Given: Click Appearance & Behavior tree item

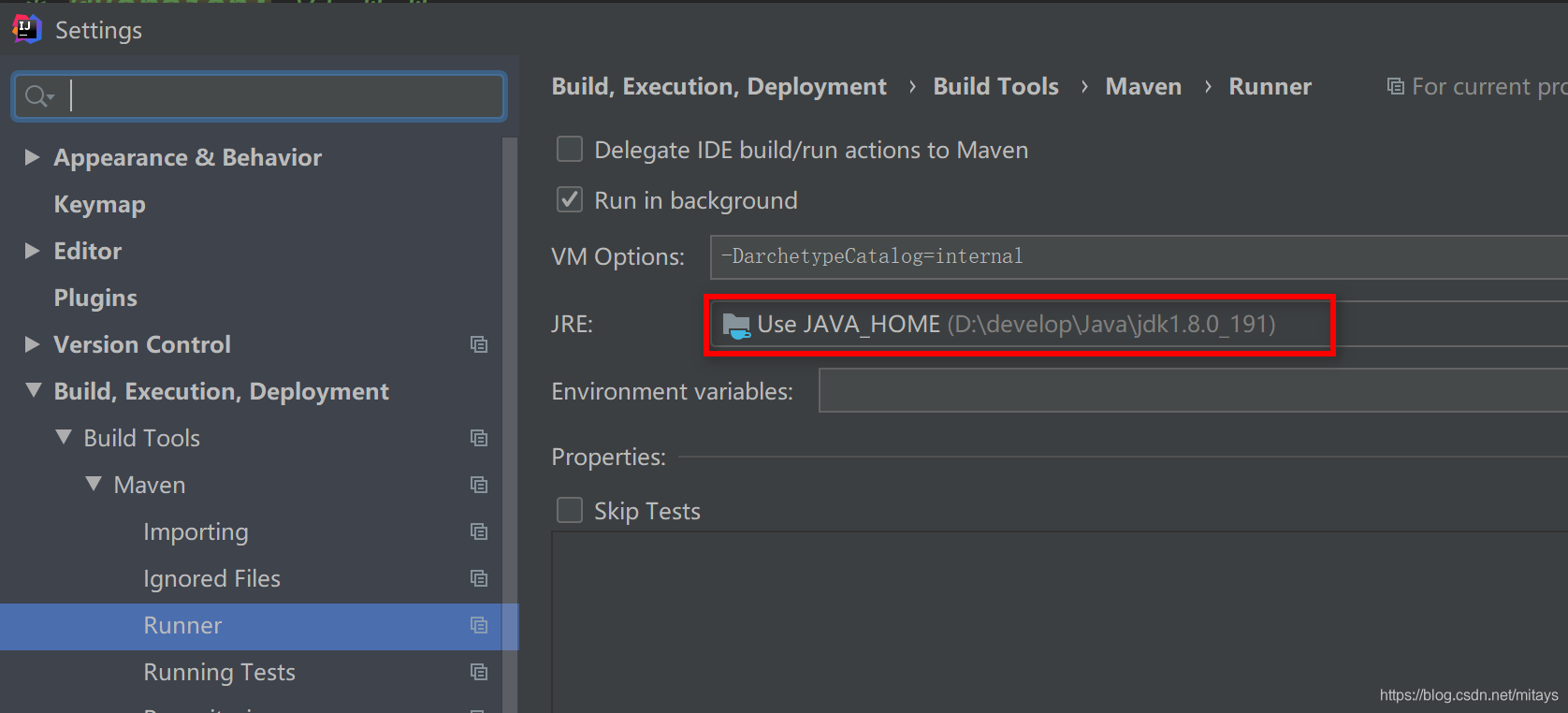Looking at the screenshot, I should click(x=187, y=157).
